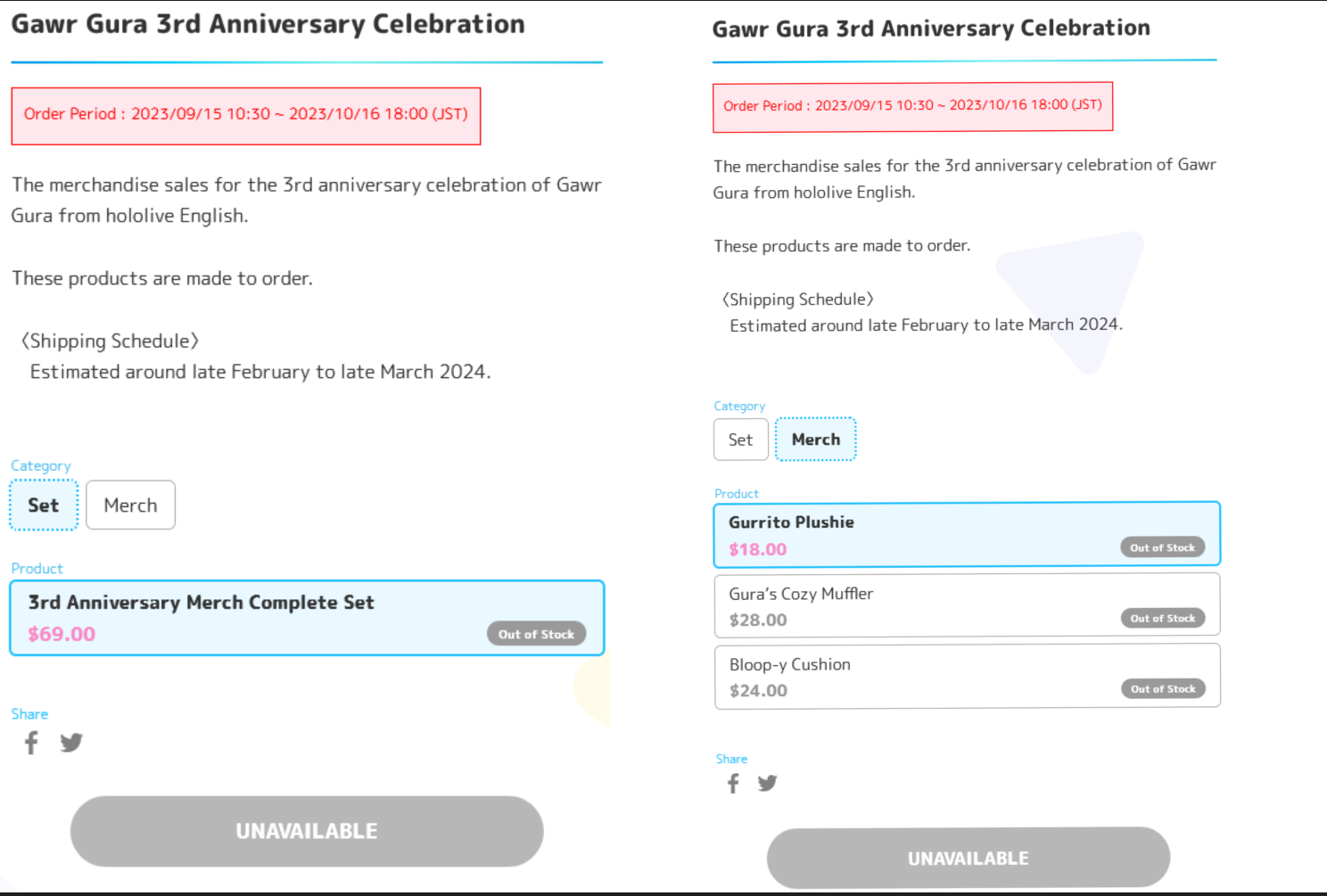Click Twitter share icon under Bloop-y Cushion listing
Viewport: 1327px width, 896px height.
767,783
